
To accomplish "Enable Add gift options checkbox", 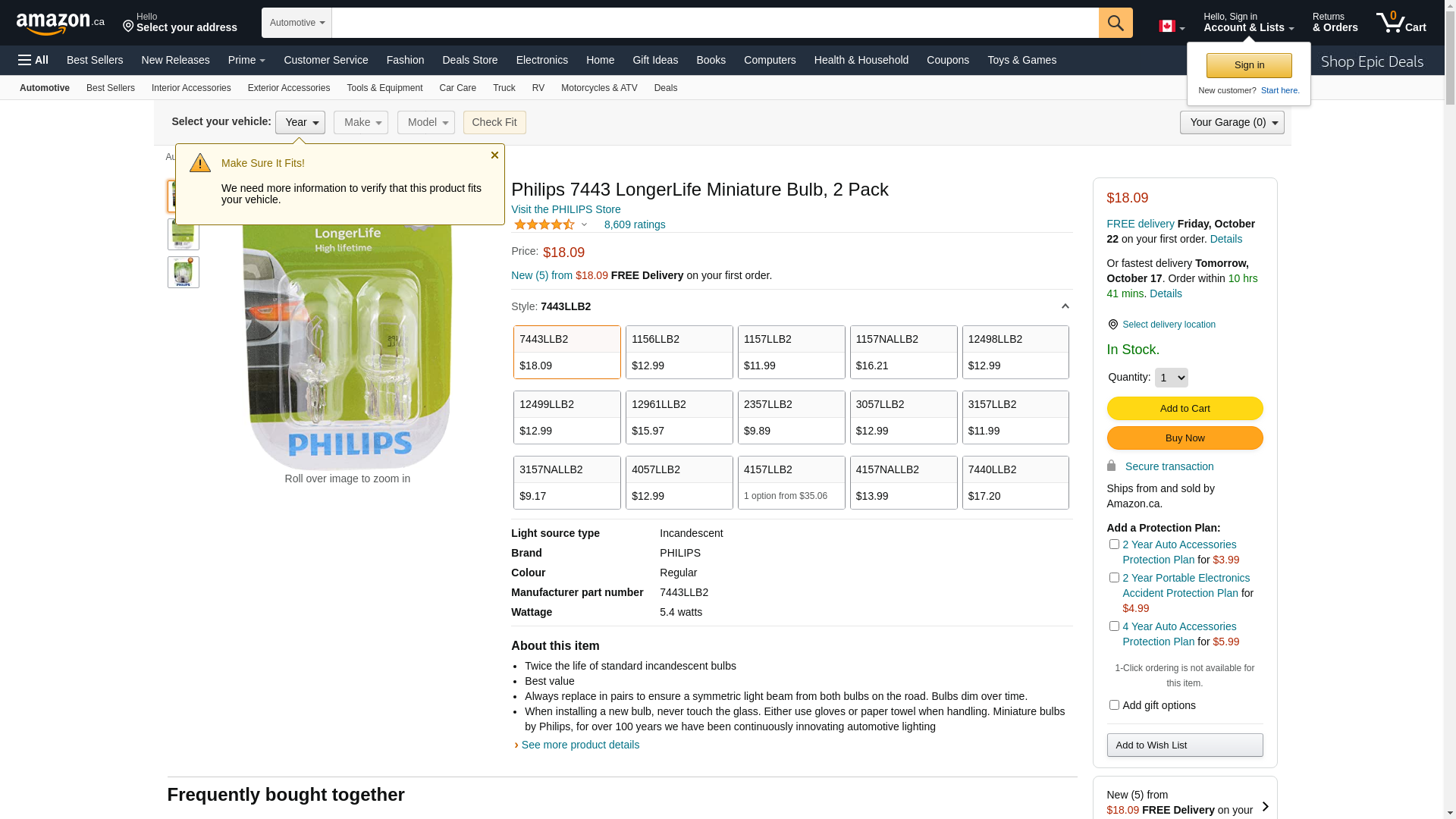I will point(1114,705).
